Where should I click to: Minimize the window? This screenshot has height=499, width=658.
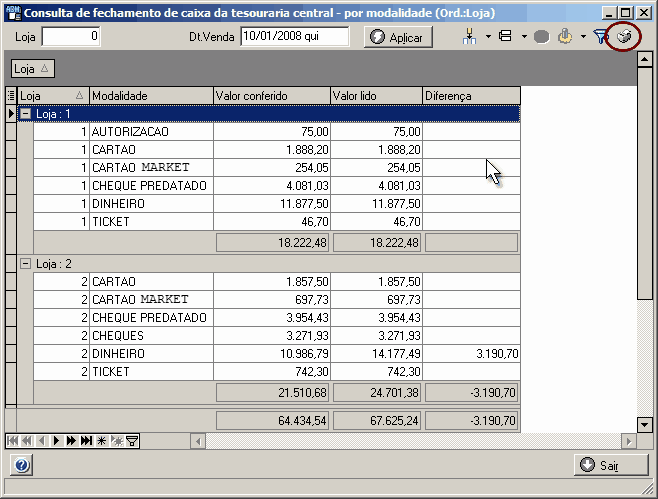(610, 13)
